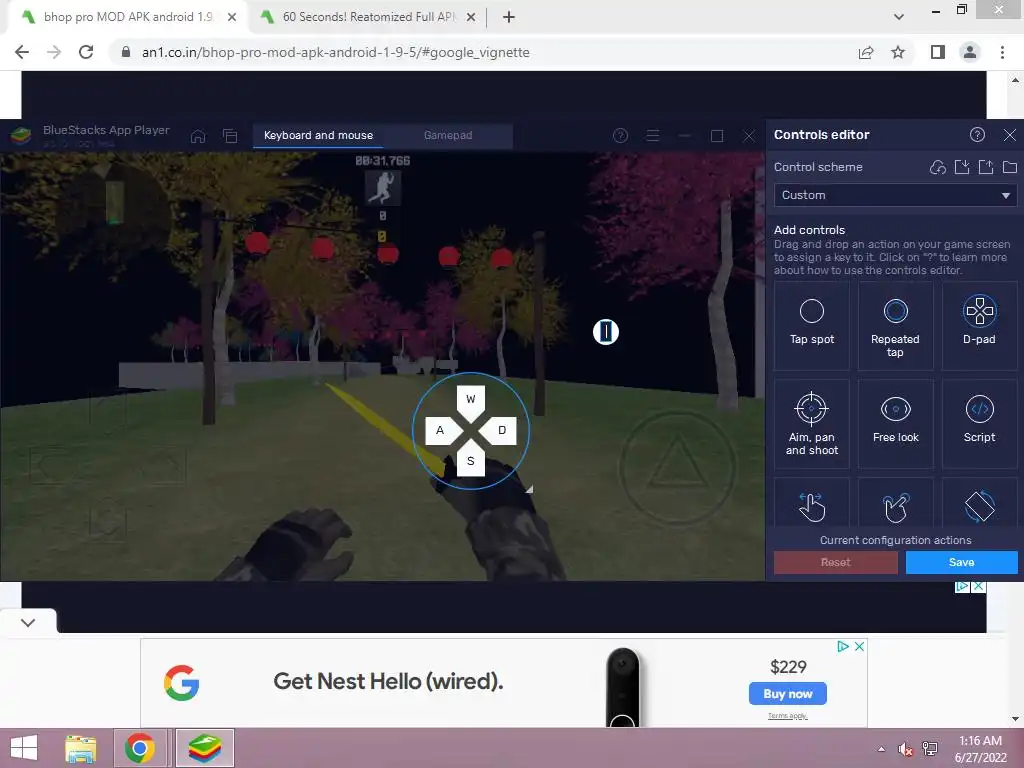Switch to Gamepad tab
The height and width of the screenshot is (768, 1024).
[448, 135]
